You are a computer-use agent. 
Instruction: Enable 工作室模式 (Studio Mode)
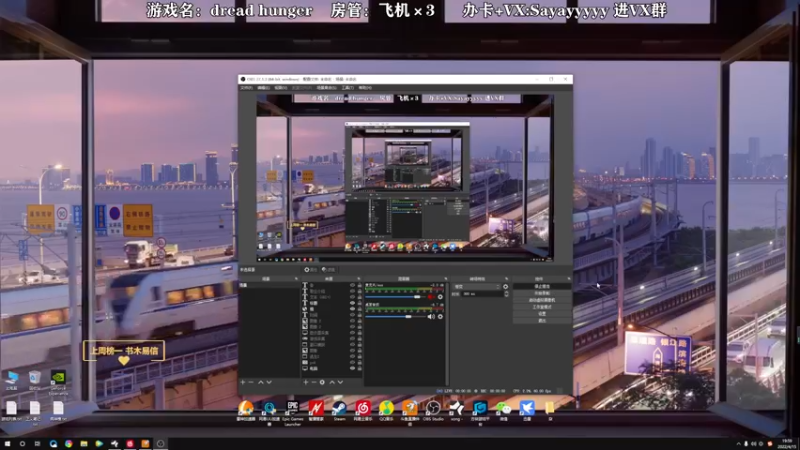(542, 307)
